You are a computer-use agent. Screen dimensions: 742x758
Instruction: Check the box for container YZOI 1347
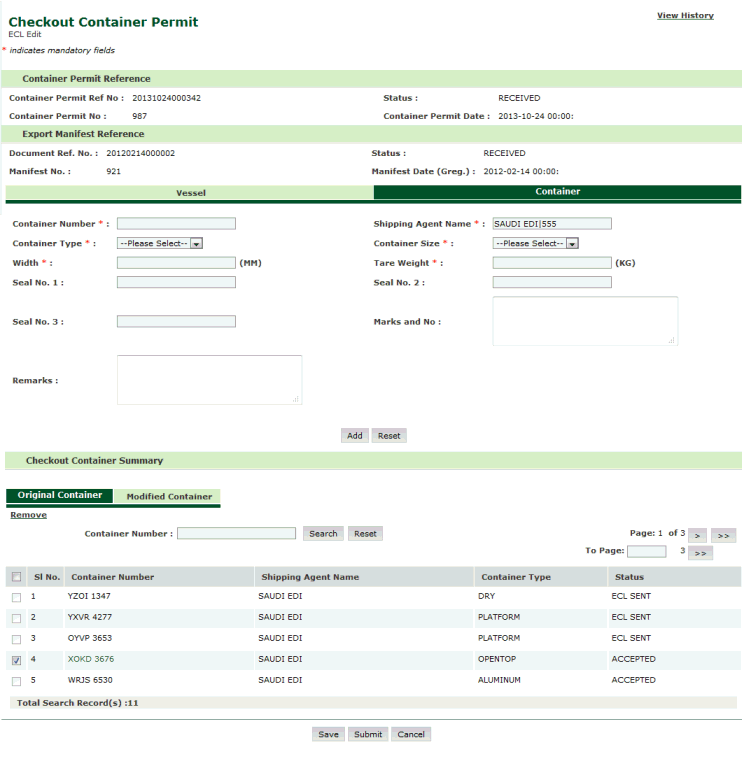coord(16,597)
